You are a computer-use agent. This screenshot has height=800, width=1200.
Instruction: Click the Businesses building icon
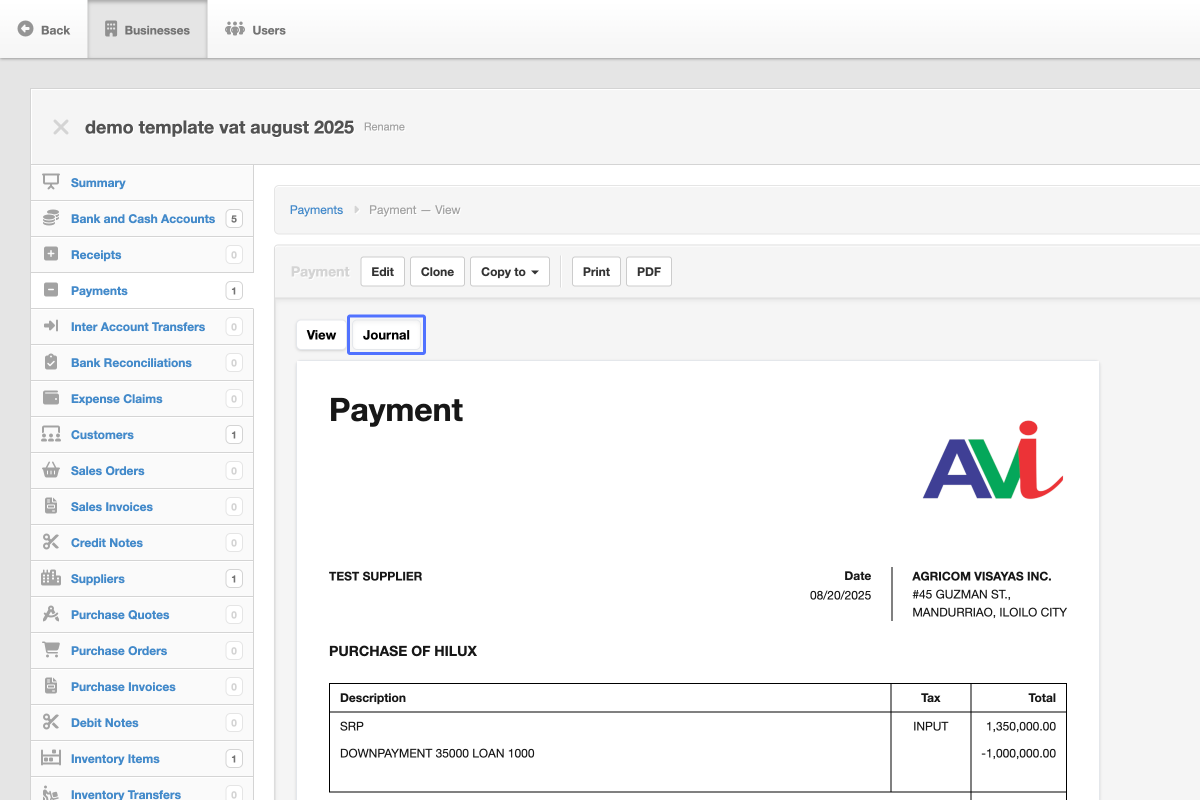111,29
